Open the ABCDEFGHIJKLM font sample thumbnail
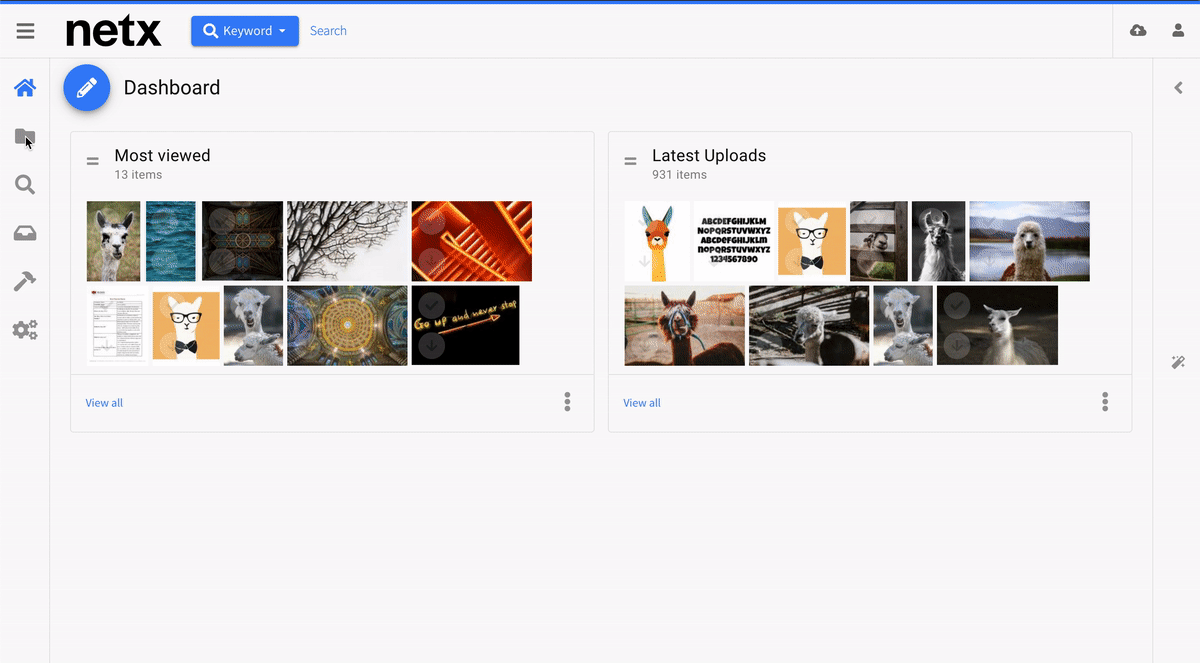Image resolution: width=1200 pixels, height=663 pixels. (734, 241)
